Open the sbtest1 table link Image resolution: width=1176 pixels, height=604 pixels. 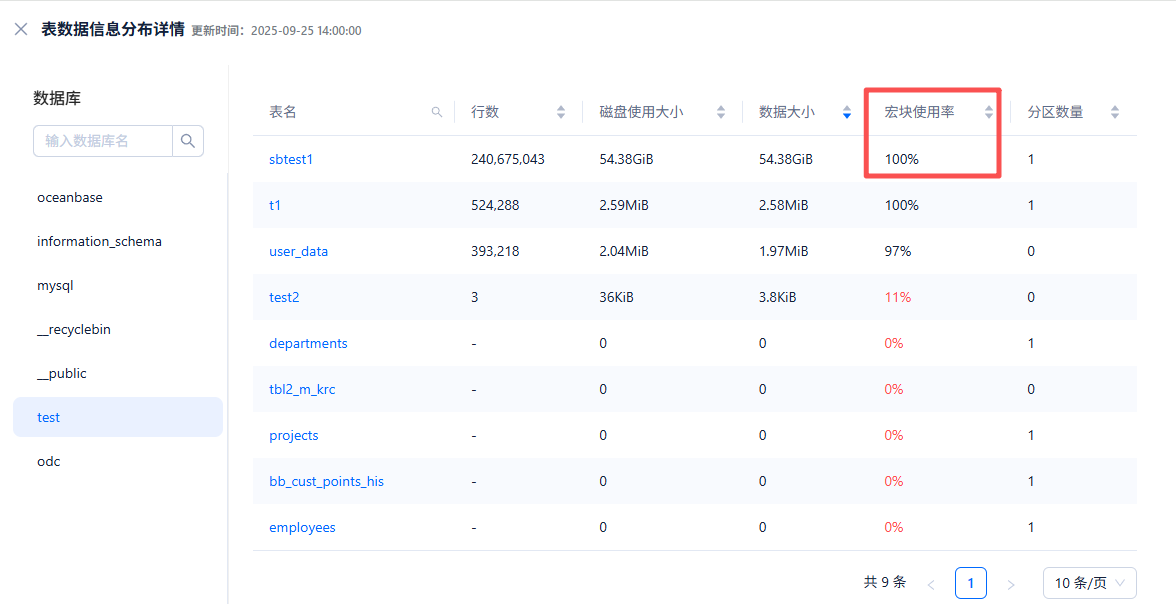pos(291,159)
